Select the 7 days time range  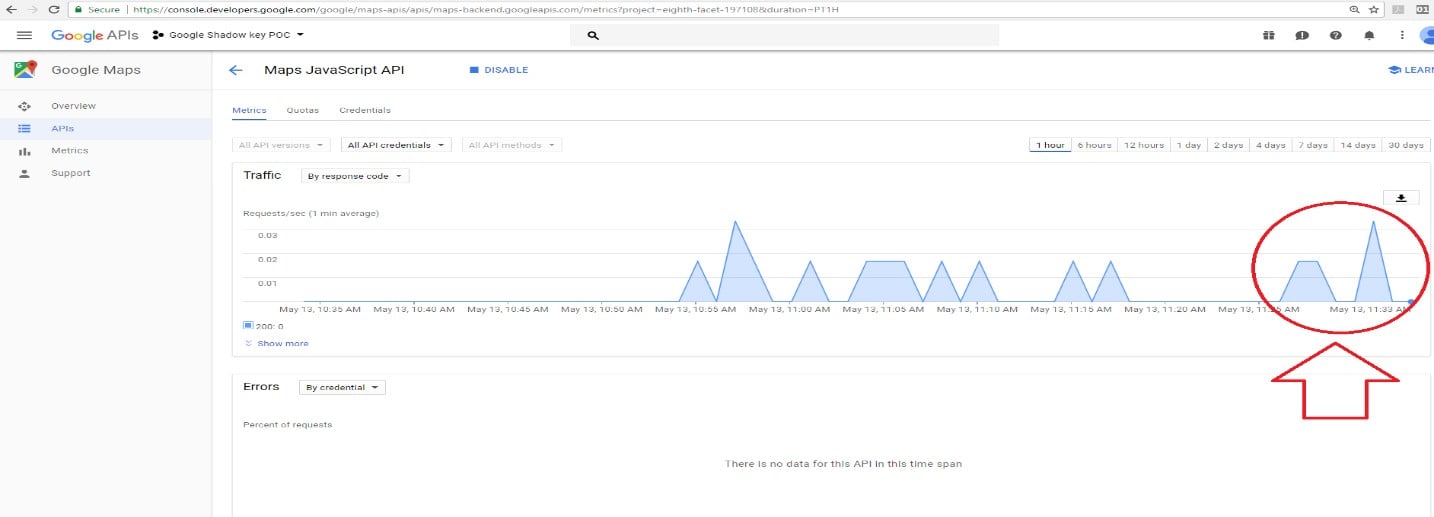pyautogui.click(x=1313, y=145)
